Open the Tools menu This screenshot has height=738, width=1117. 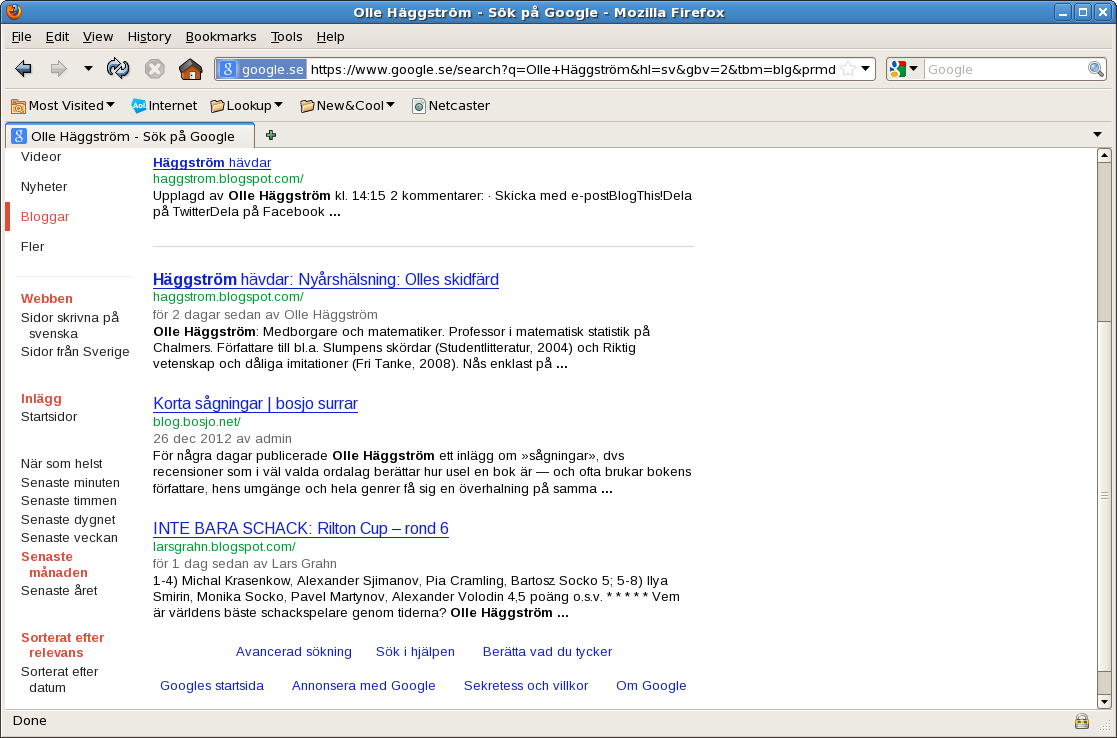point(286,36)
